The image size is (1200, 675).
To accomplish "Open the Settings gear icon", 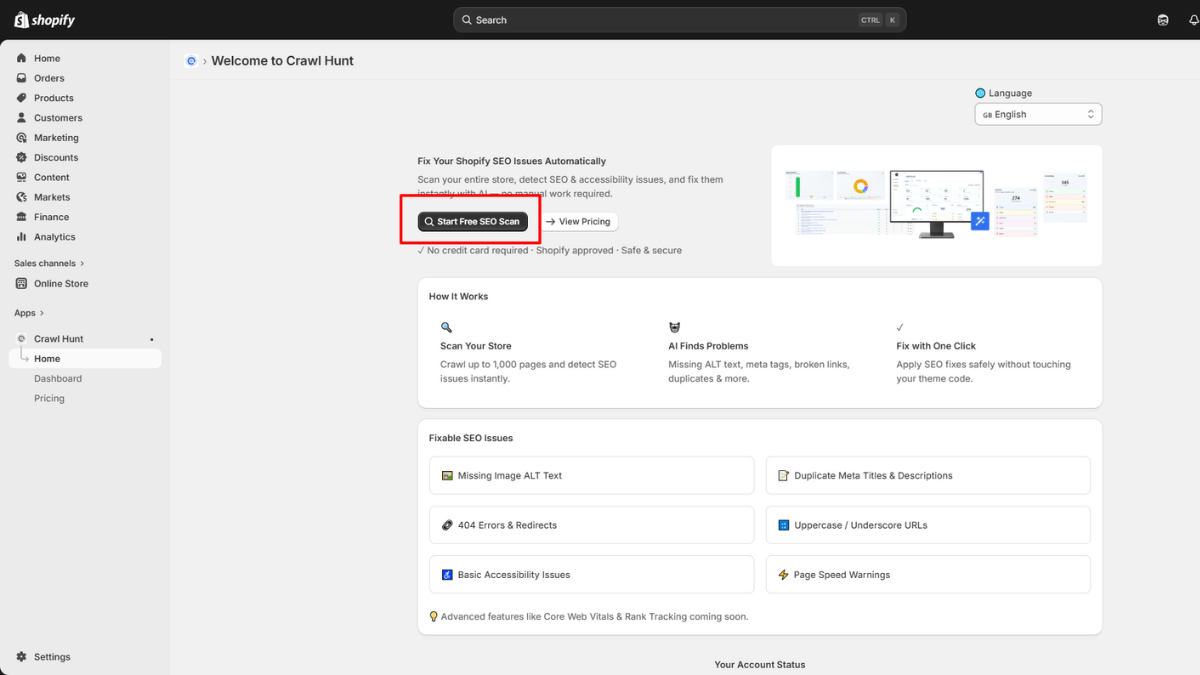I will pos(21,657).
